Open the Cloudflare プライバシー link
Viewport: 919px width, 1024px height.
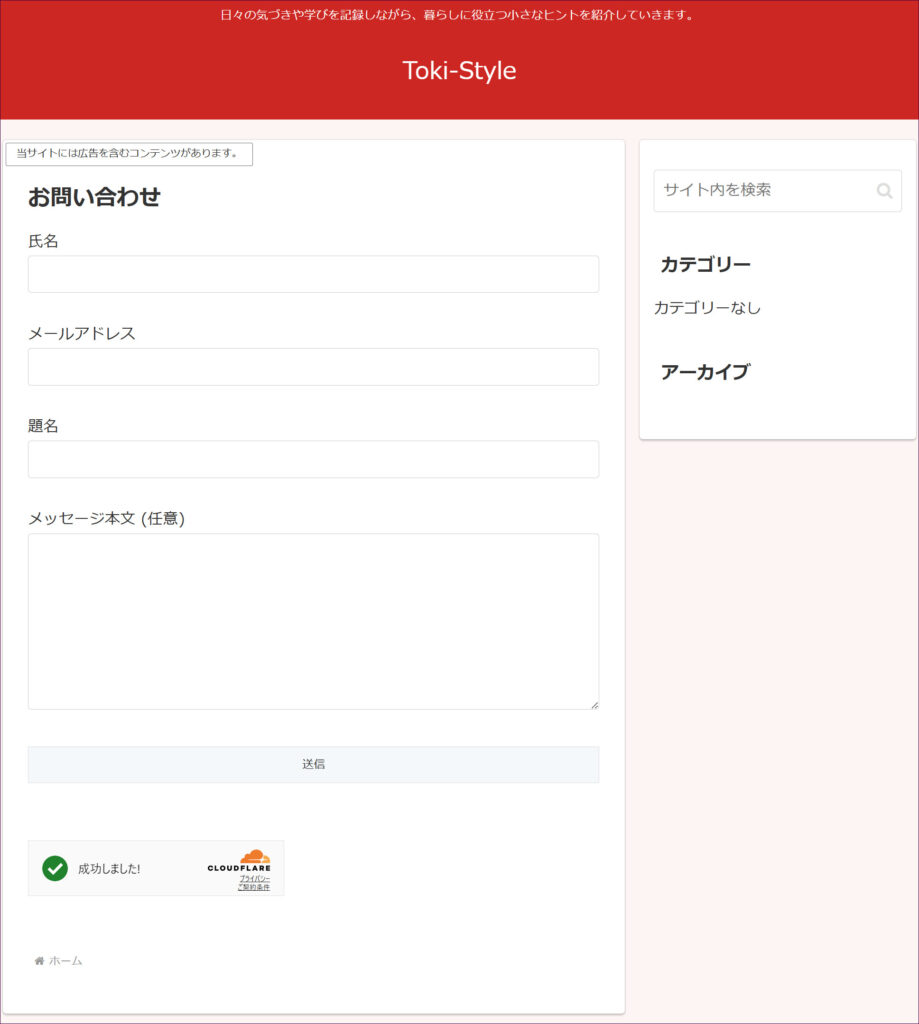(x=254, y=878)
